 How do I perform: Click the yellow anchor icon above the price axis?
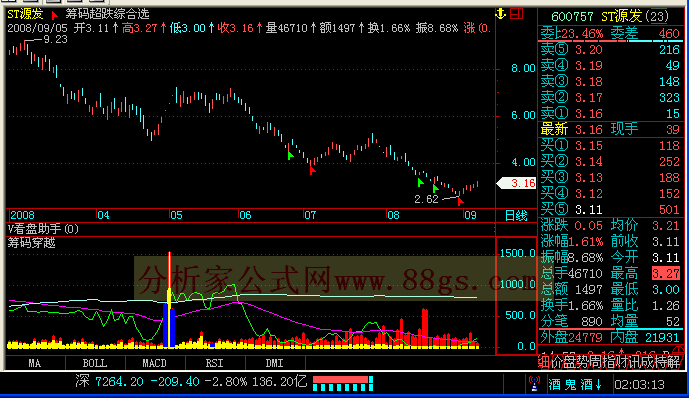pos(500,14)
